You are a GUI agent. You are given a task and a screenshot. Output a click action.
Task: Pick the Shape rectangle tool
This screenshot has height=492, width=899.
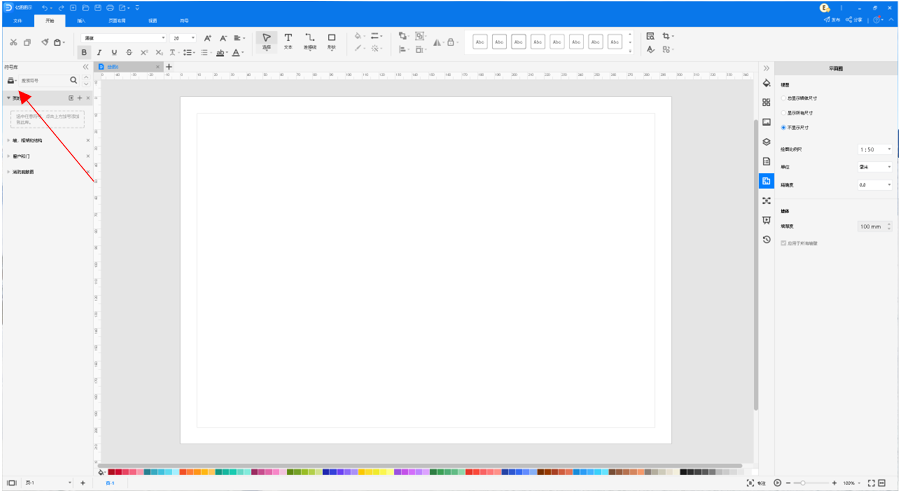pyautogui.click(x=332, y=40)
